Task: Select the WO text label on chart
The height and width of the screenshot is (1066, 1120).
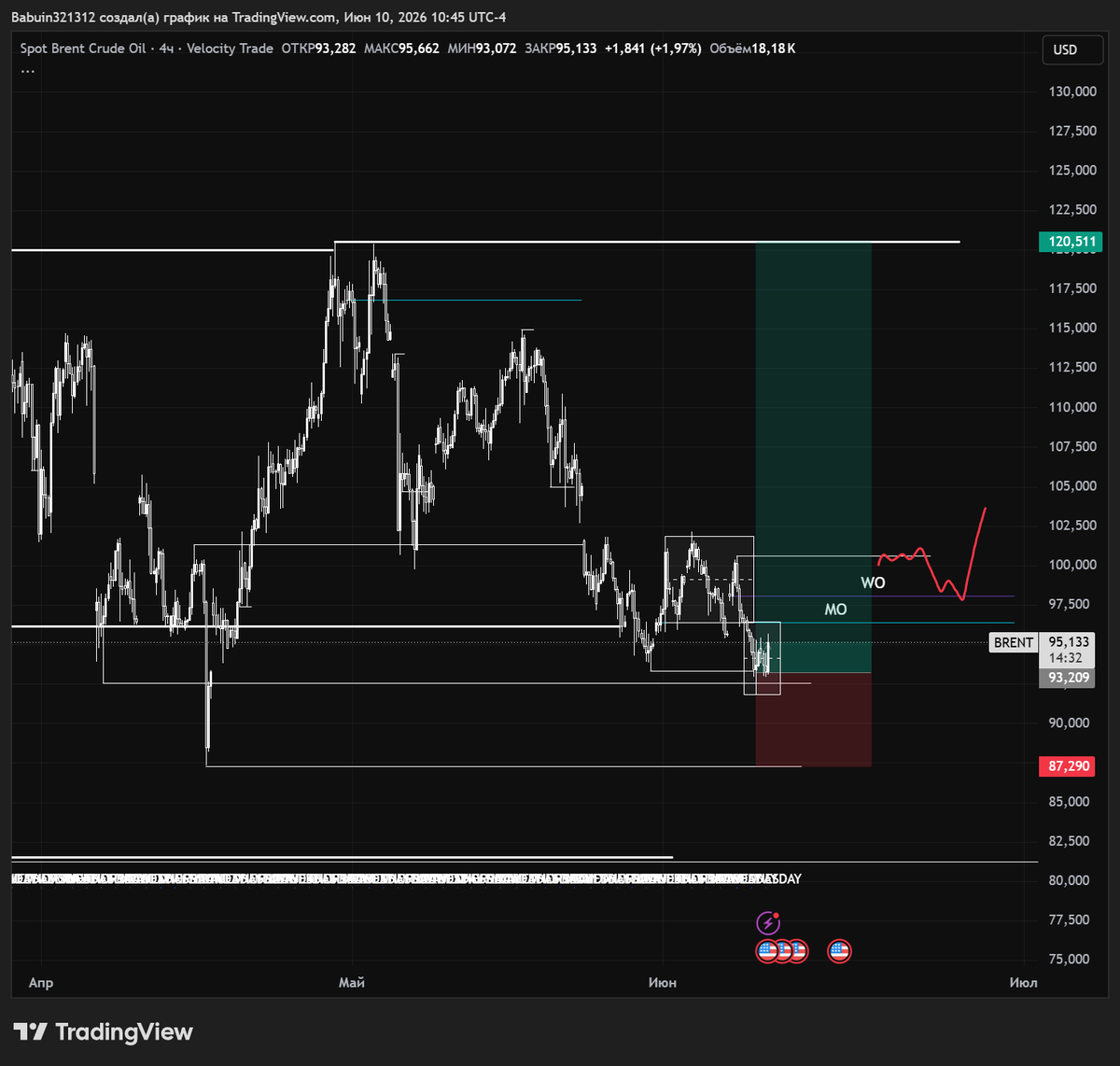Action: coord(873,583)
